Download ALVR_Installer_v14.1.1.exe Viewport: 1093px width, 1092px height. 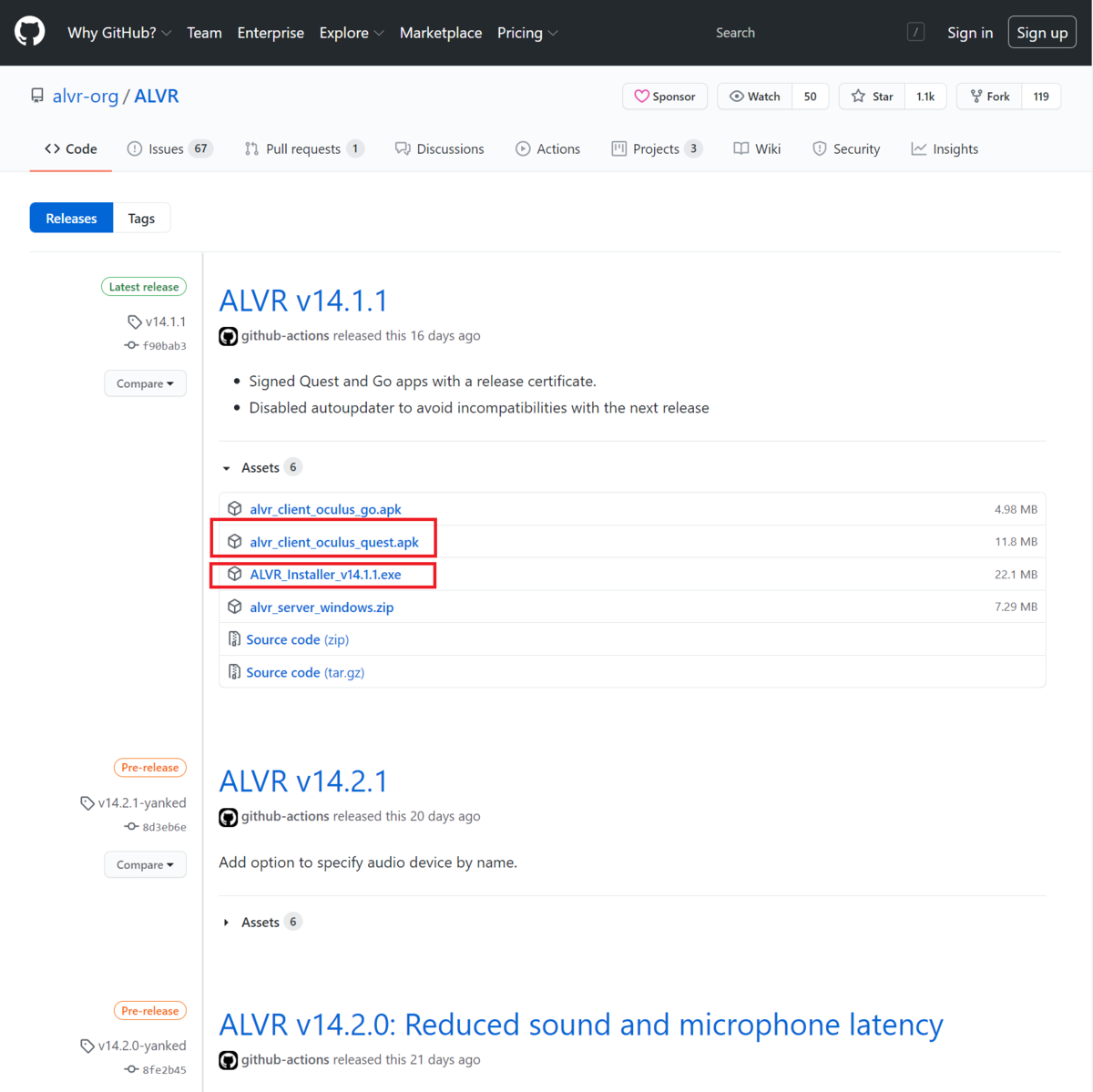[325, 575]
